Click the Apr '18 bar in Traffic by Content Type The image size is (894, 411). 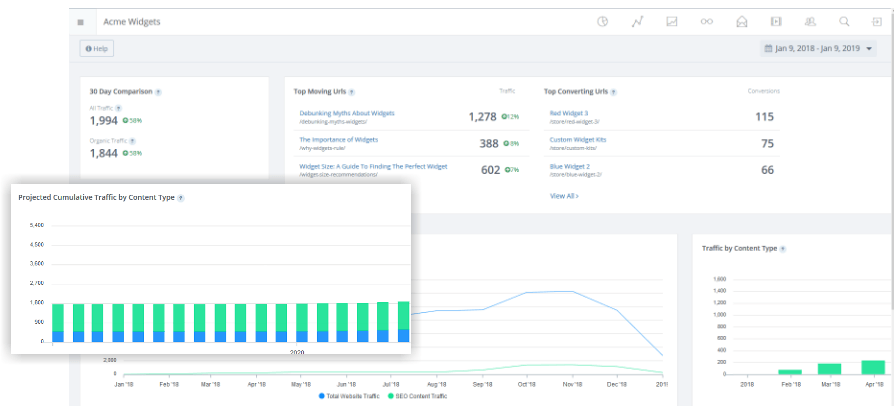coord(872,367)
